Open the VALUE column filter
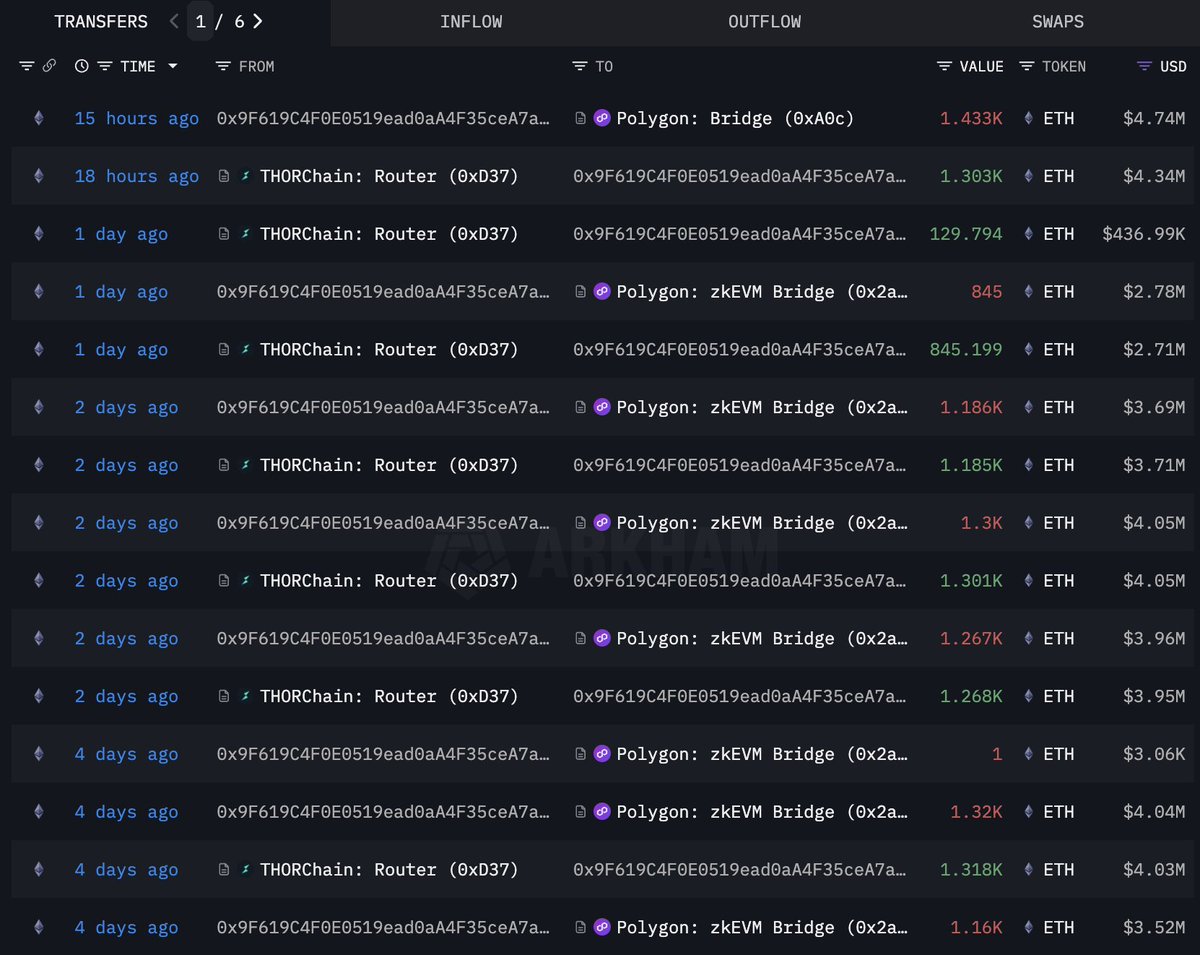Screen dimensions: 1200x955 coord(944,66)
